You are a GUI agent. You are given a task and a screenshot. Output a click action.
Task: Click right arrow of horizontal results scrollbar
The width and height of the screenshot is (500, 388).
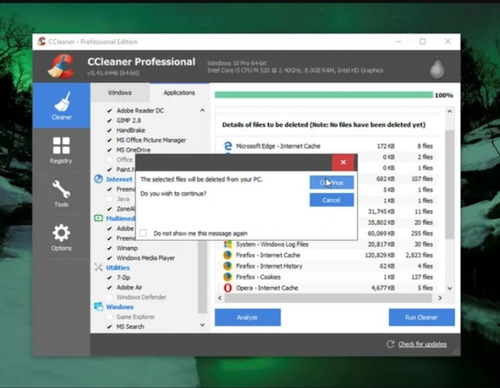click(440, 298)
